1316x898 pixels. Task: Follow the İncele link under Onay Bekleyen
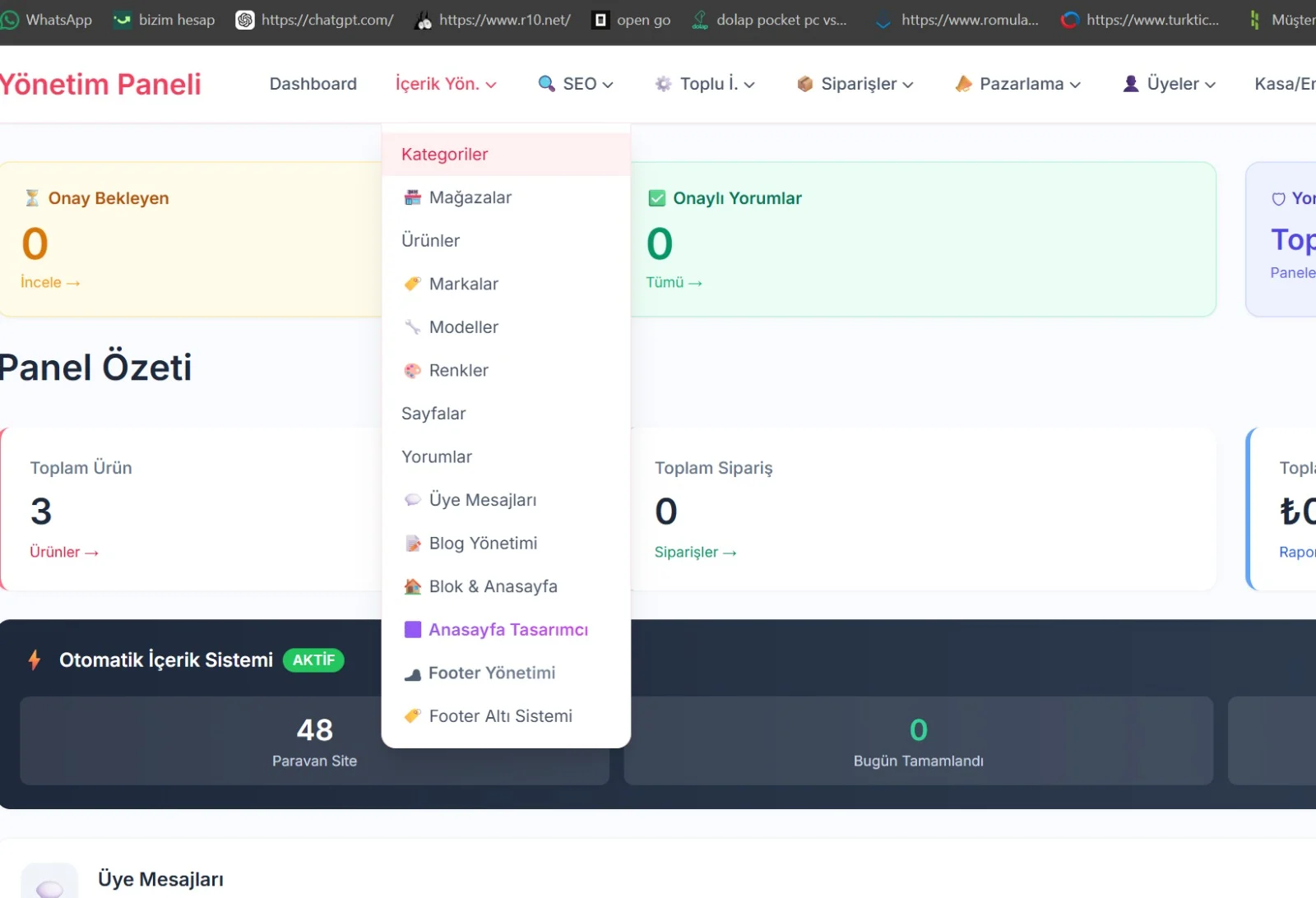click(50, 282)
